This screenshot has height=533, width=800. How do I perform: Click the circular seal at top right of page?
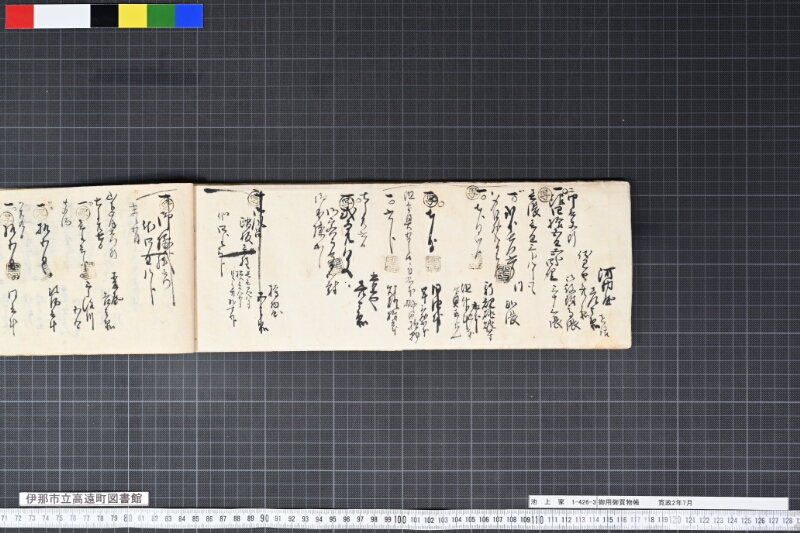click(x=545, y=194)
